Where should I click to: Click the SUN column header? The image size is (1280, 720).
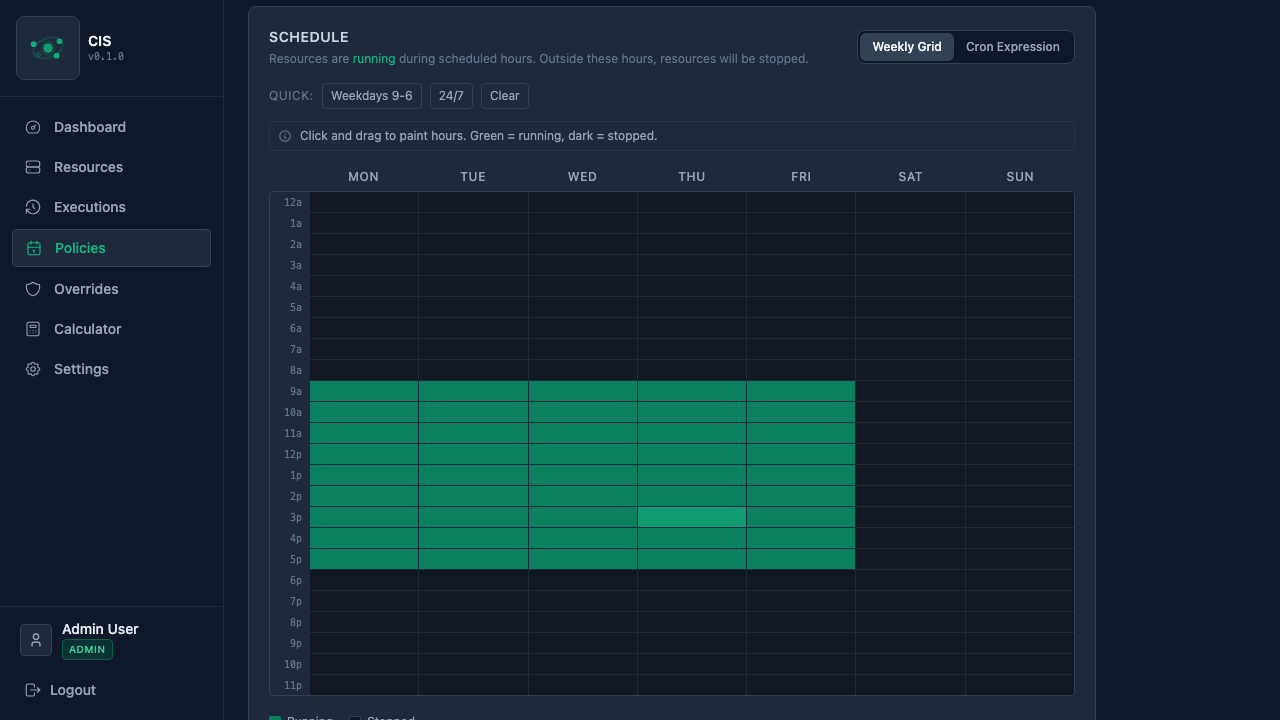pyautogui.click(x=1020, y=177)
